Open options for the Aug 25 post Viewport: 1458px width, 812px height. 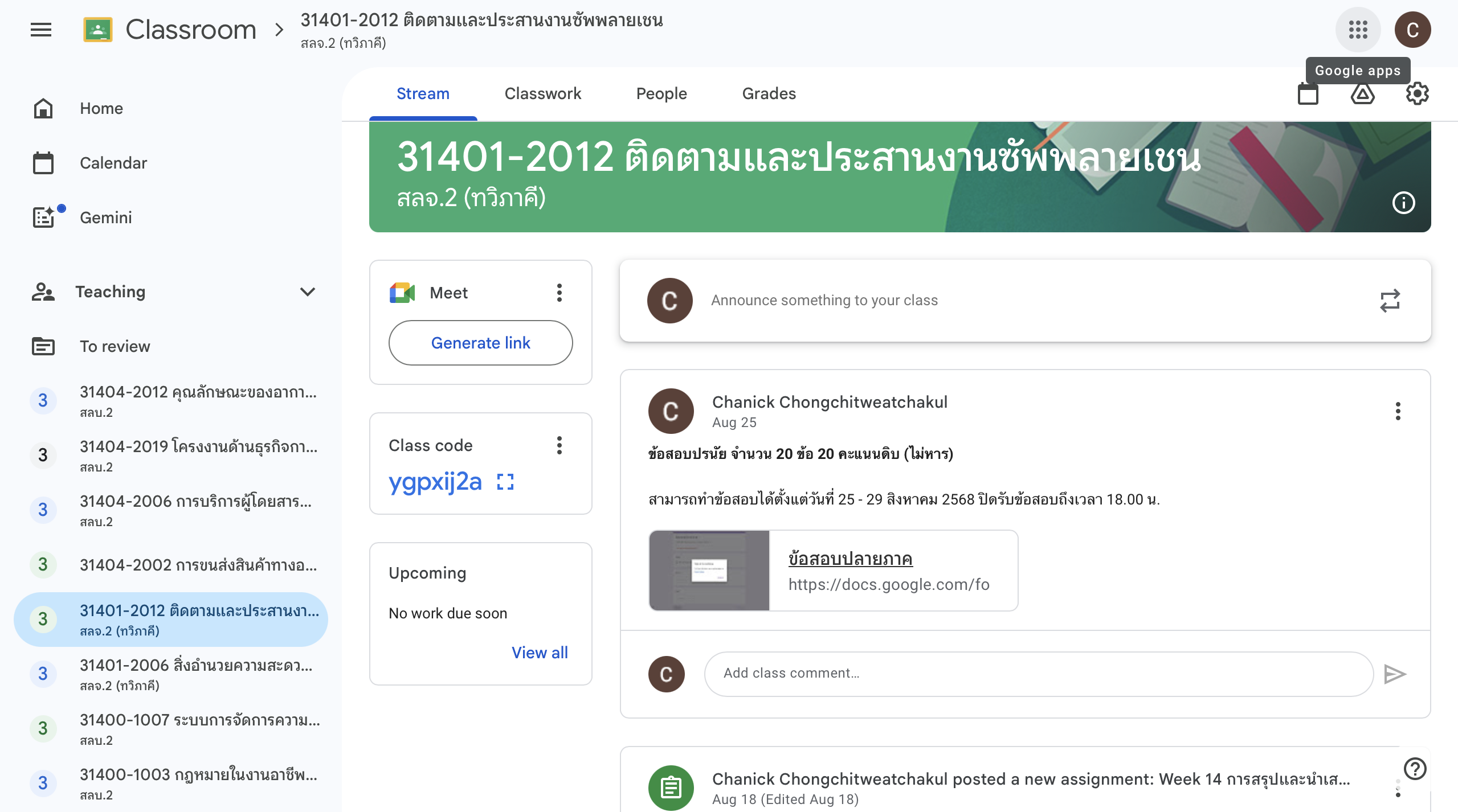coord(1398,411)
